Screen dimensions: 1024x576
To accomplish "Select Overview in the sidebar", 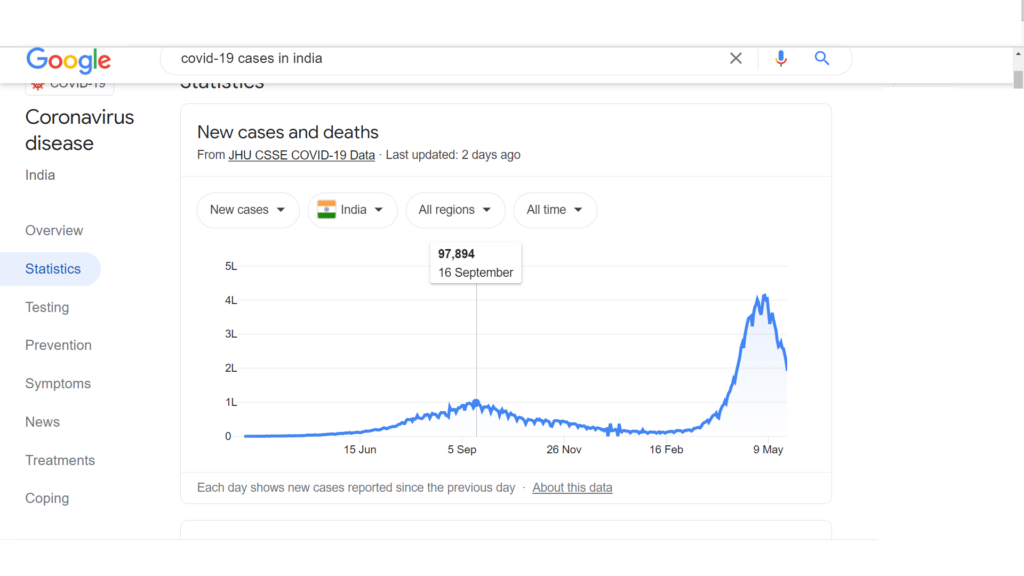I will tap(54, 231).
